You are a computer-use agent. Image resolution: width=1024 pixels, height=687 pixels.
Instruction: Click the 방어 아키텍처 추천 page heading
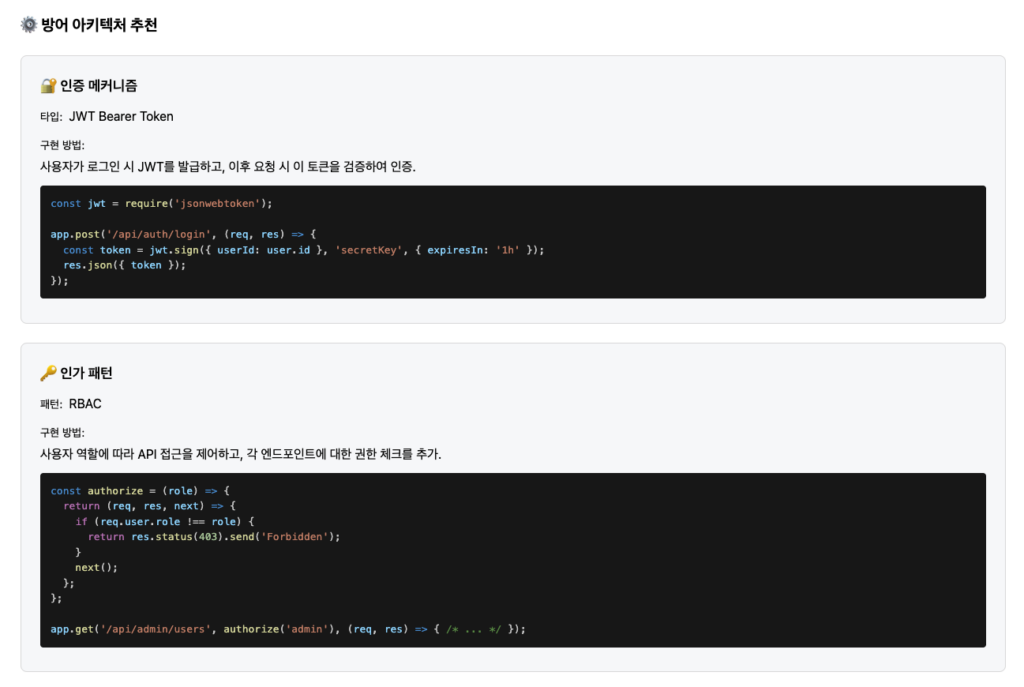click(99, 25)
